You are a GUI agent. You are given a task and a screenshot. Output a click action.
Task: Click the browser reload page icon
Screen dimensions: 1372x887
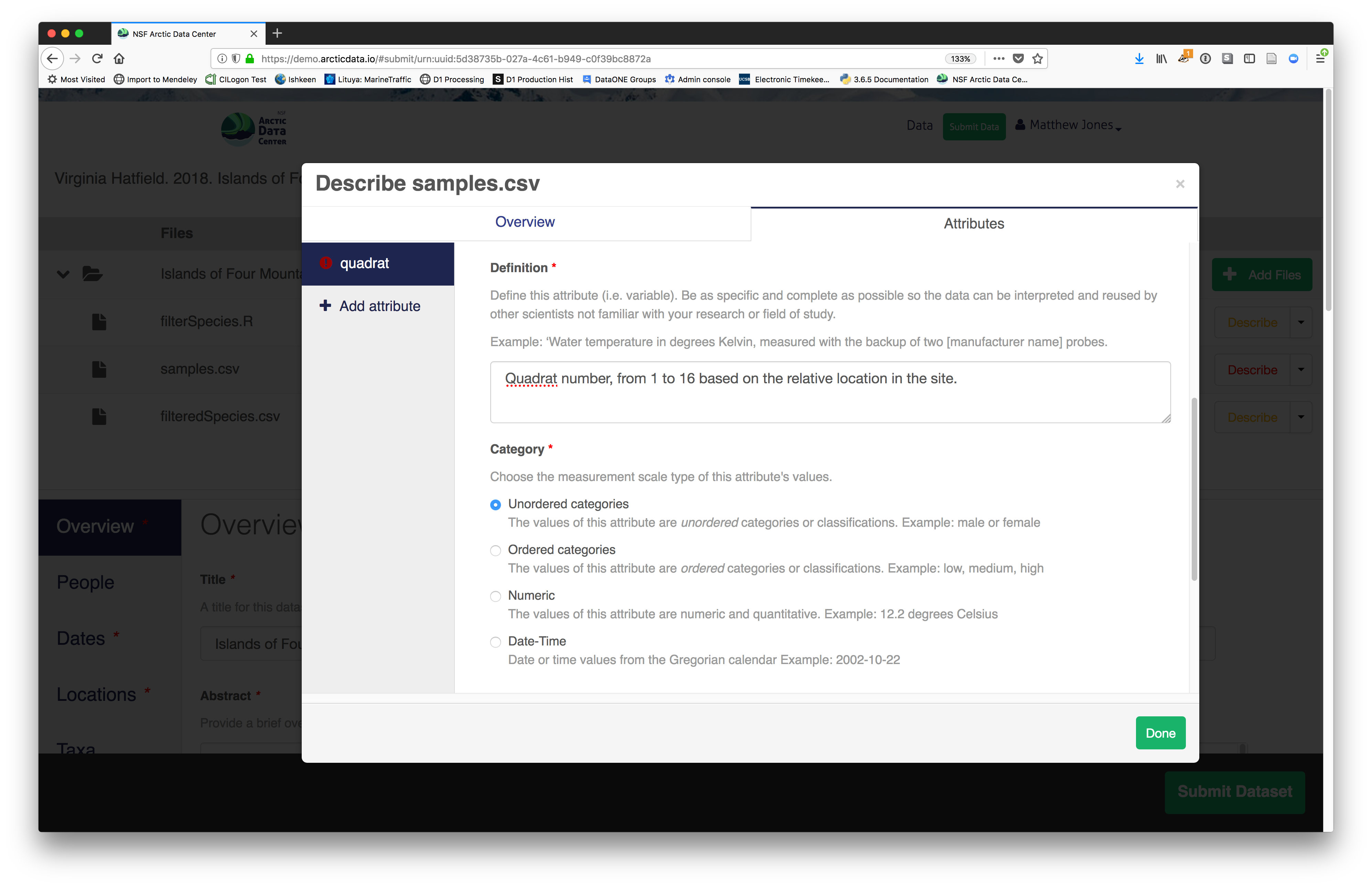[x=97, y=58]
